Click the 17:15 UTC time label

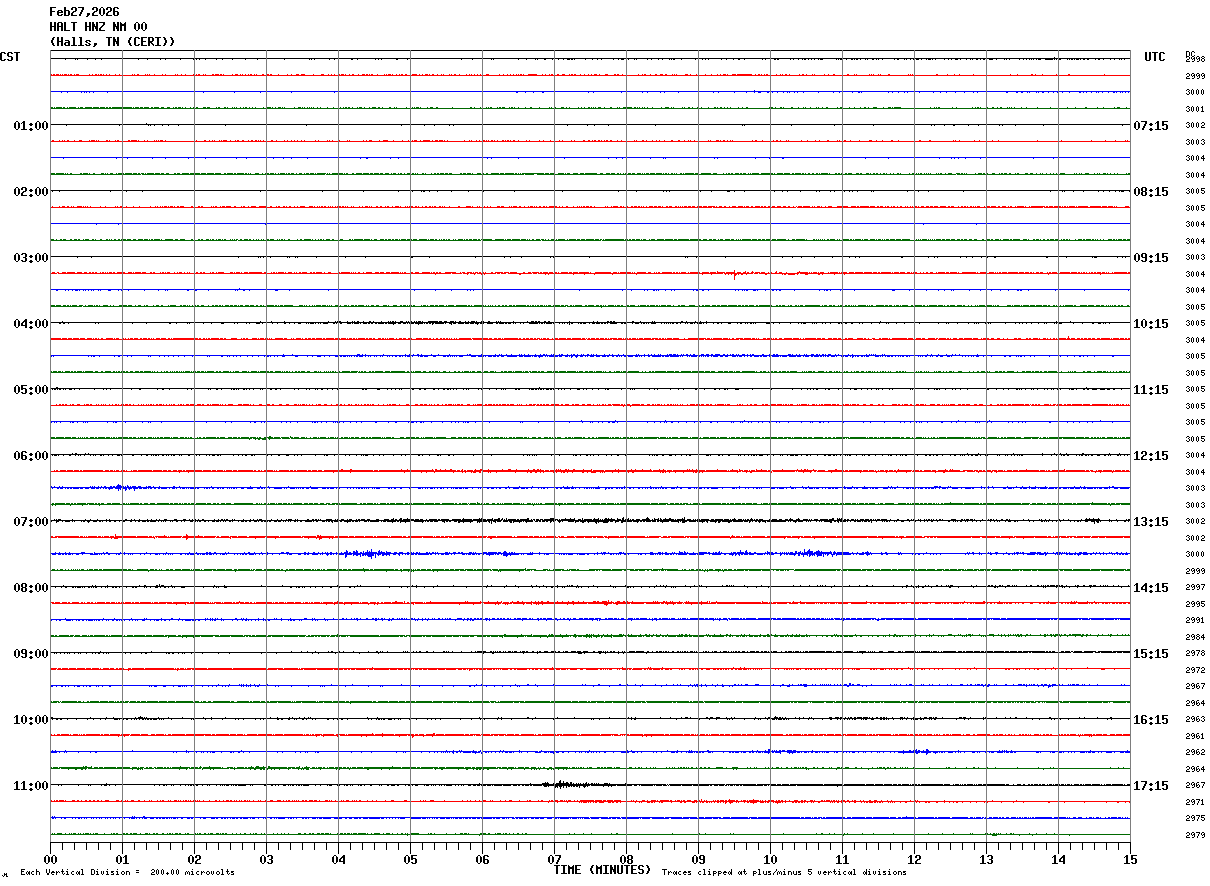(x=1151, y=786)
